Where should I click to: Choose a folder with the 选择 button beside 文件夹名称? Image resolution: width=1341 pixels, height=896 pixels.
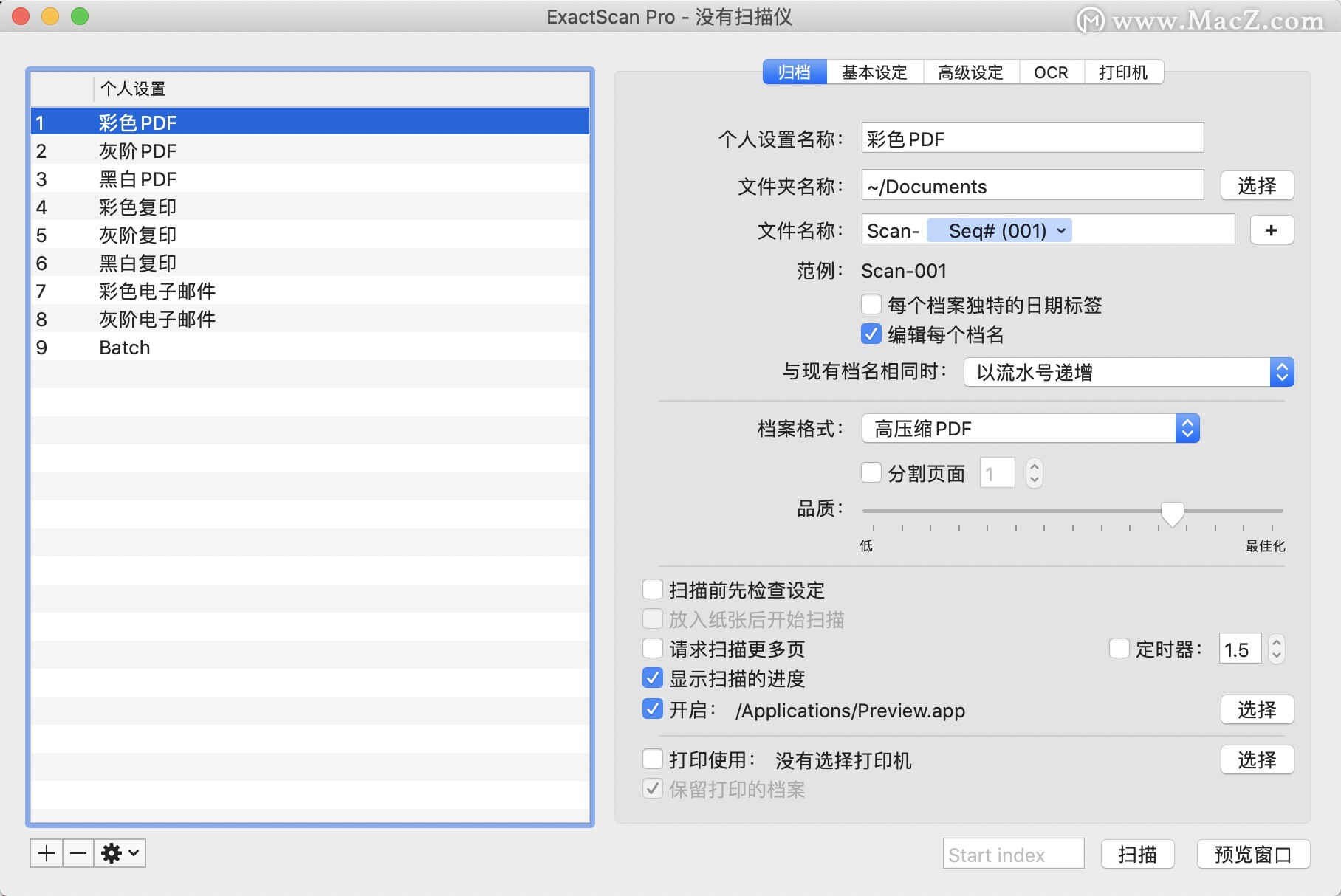pyautogui.click(x=1257, y=186)
